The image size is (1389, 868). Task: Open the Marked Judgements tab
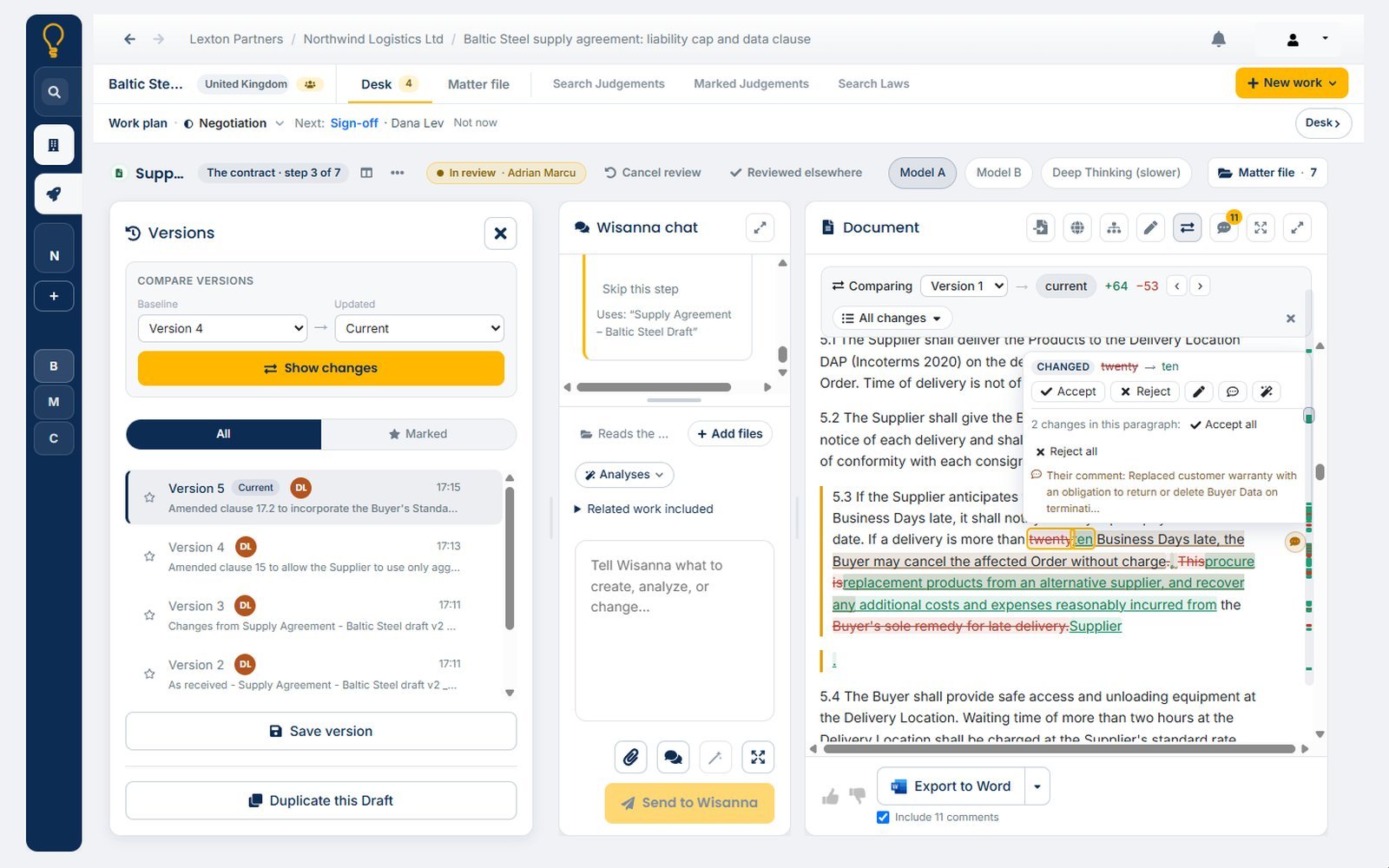pos(751,84)
